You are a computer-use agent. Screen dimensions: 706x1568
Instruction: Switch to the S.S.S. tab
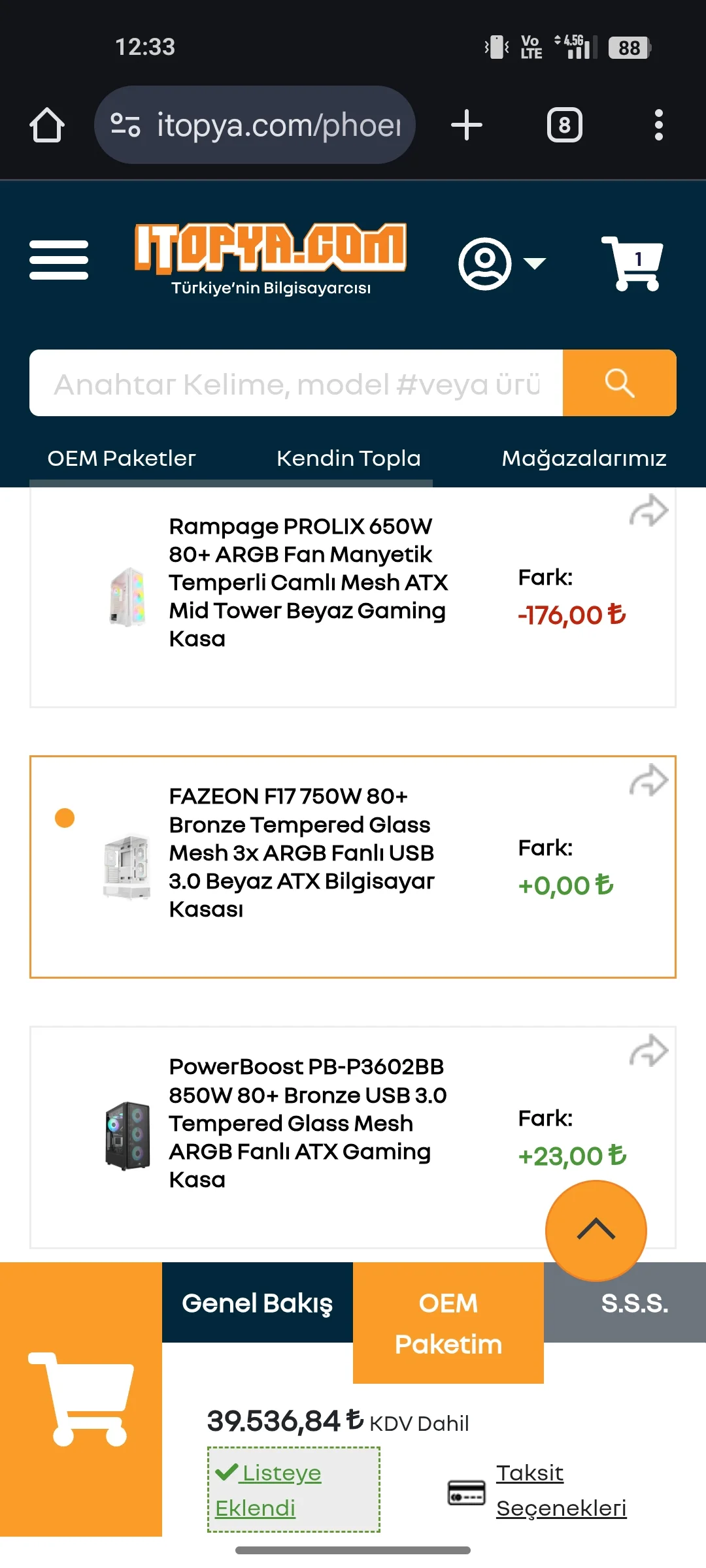pyautogui.click(x=634, y=1303)
